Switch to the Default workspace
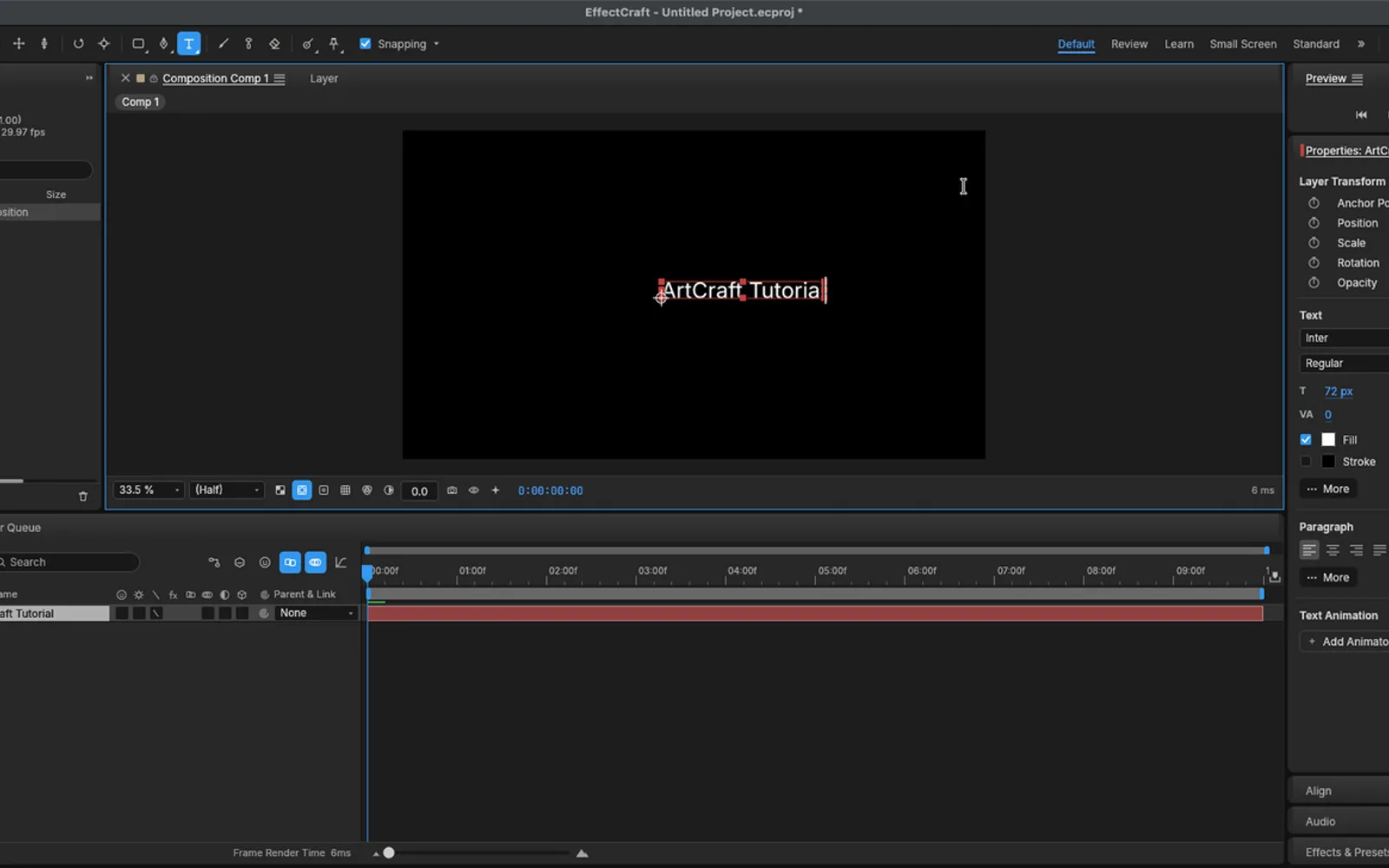Image resolution: width=1389 pixels, height=868 pixels. coord(1076,44)
